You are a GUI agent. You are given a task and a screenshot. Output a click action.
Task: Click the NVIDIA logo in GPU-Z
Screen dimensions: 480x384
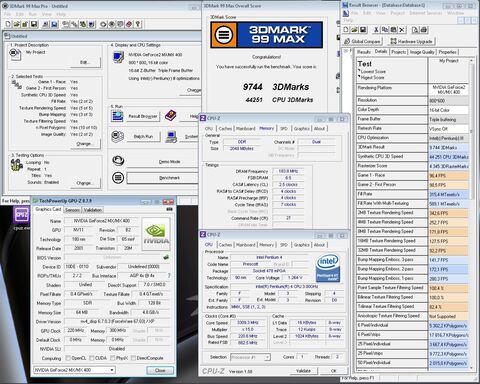pos(156,234)
